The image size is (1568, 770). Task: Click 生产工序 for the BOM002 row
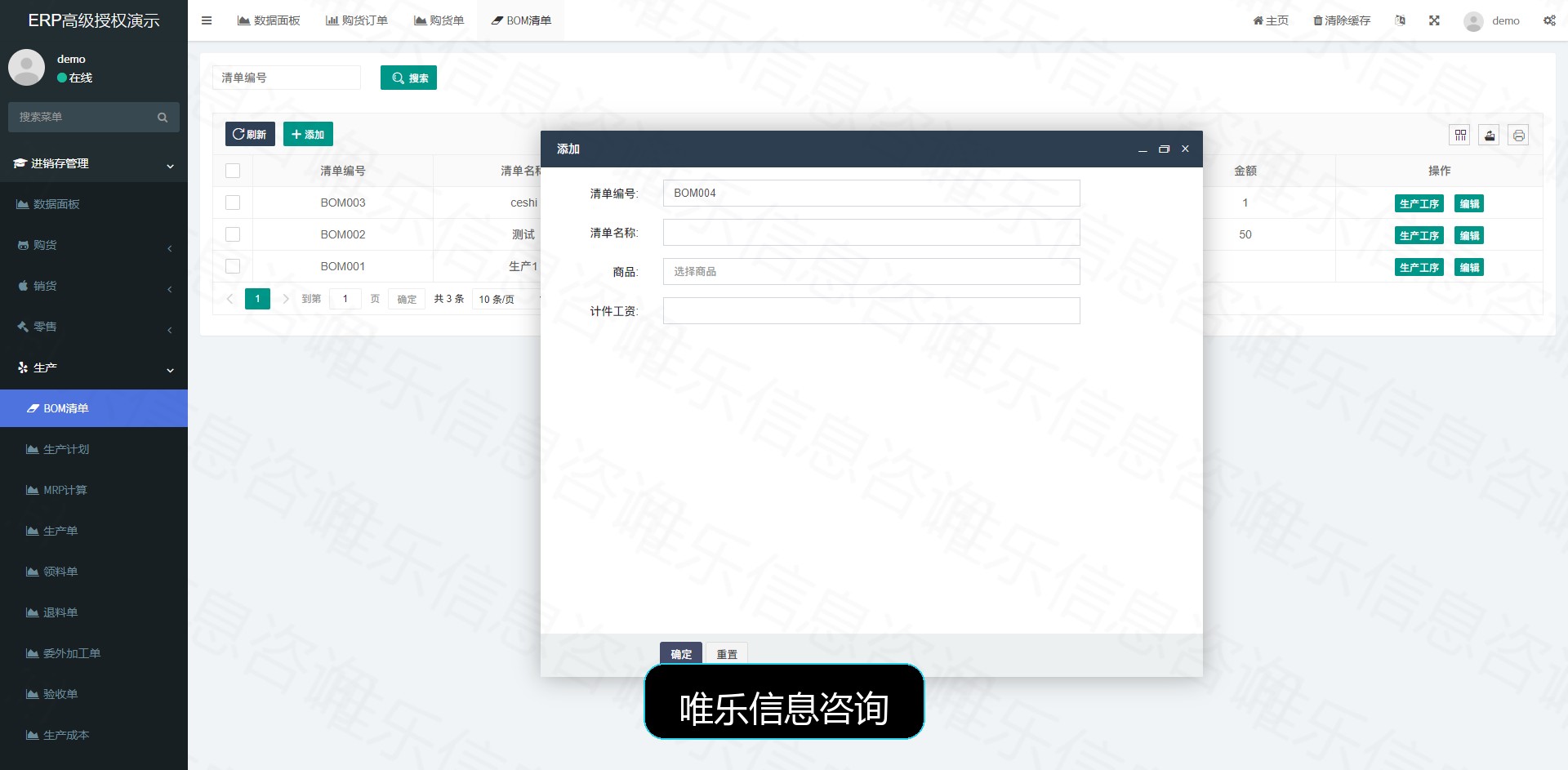[1419, 235]
